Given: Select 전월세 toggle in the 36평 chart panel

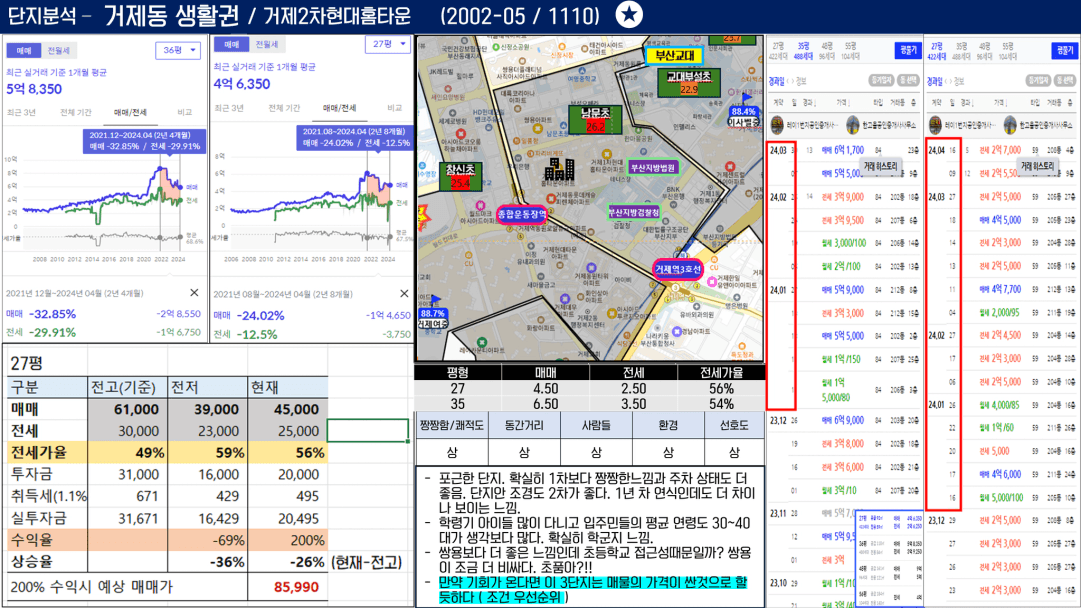Looking at the screenshot, I should coord(58,51).
